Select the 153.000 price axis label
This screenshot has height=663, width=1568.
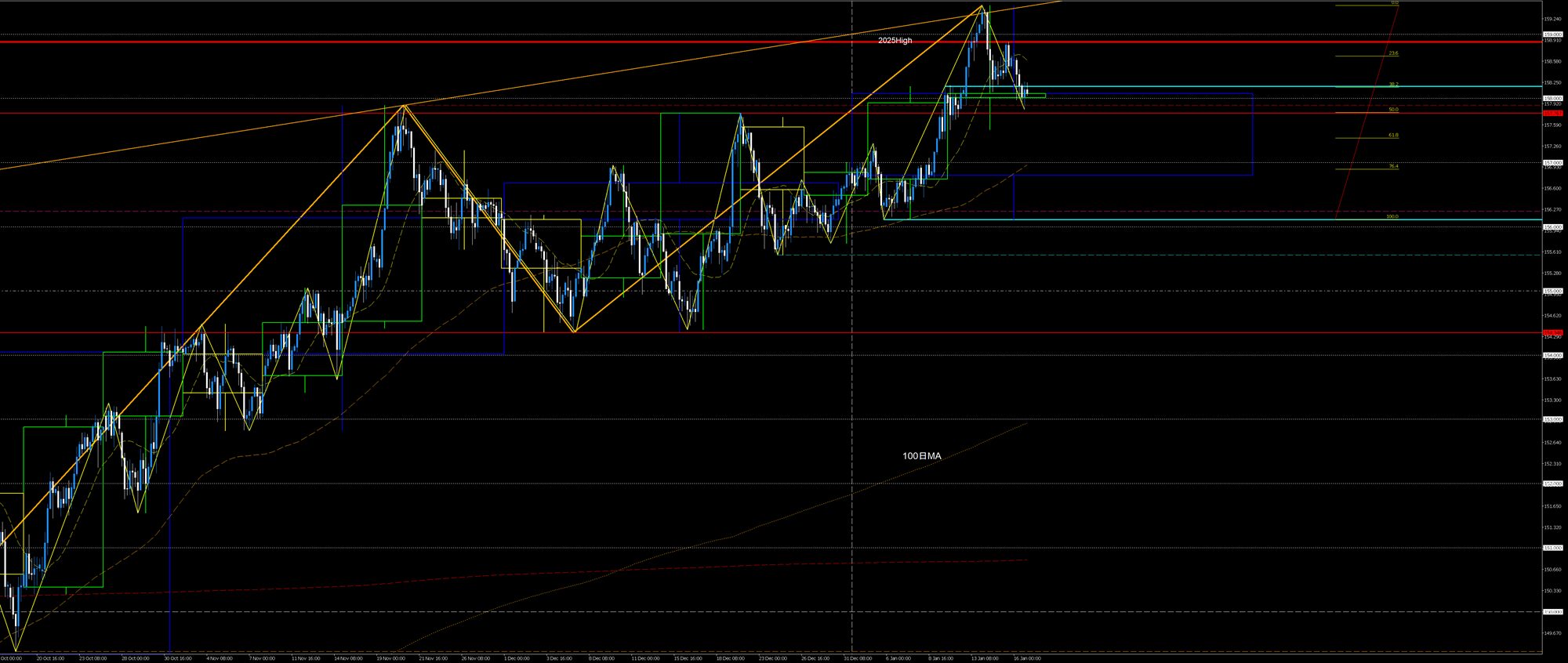point(1552,419)
